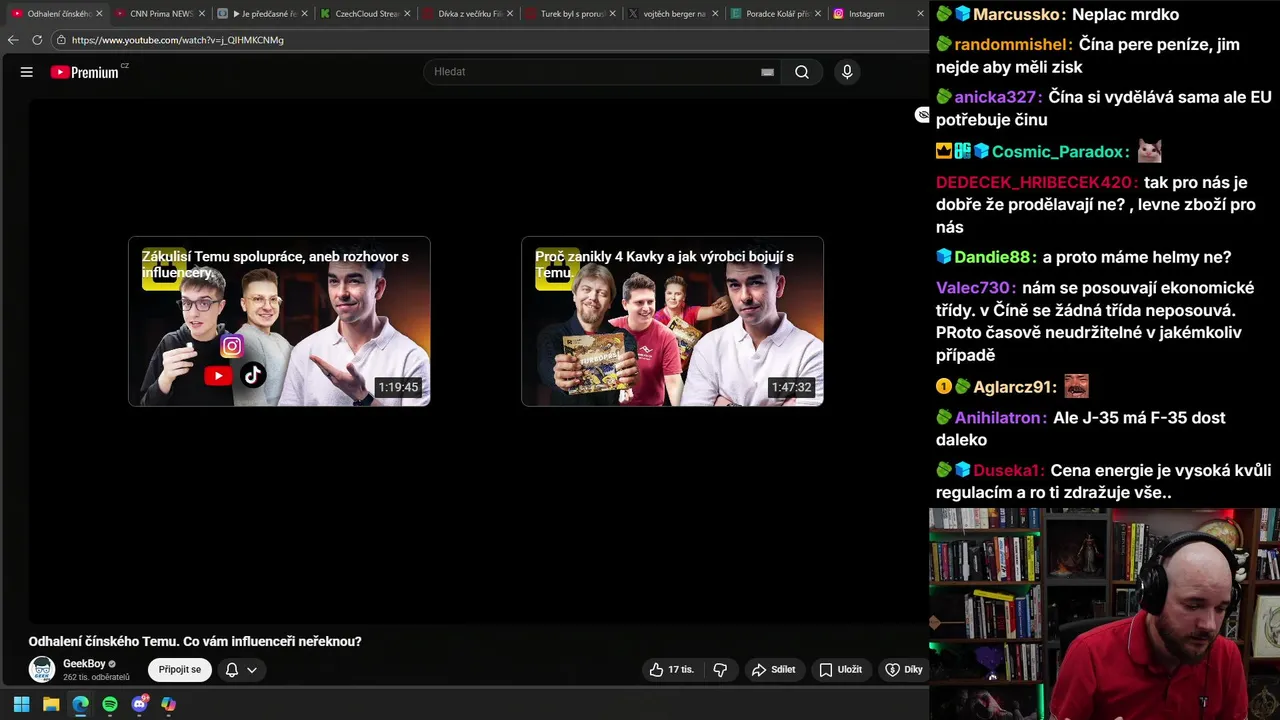1280x720 pixels.
Task: Dislike the video with thumbs-down icon
Action: (720, 670)
